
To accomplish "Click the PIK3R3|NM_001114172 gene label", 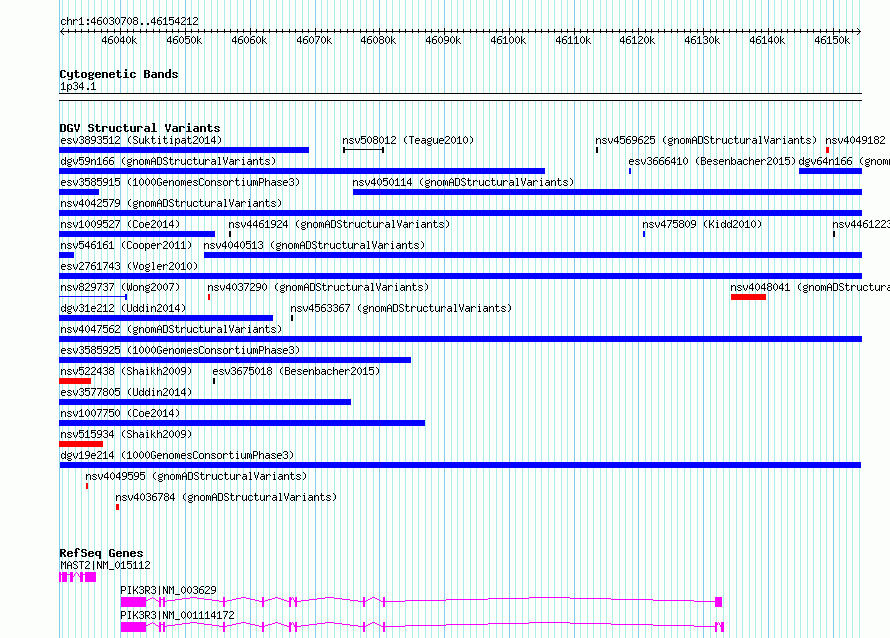I will click(177, 615).
